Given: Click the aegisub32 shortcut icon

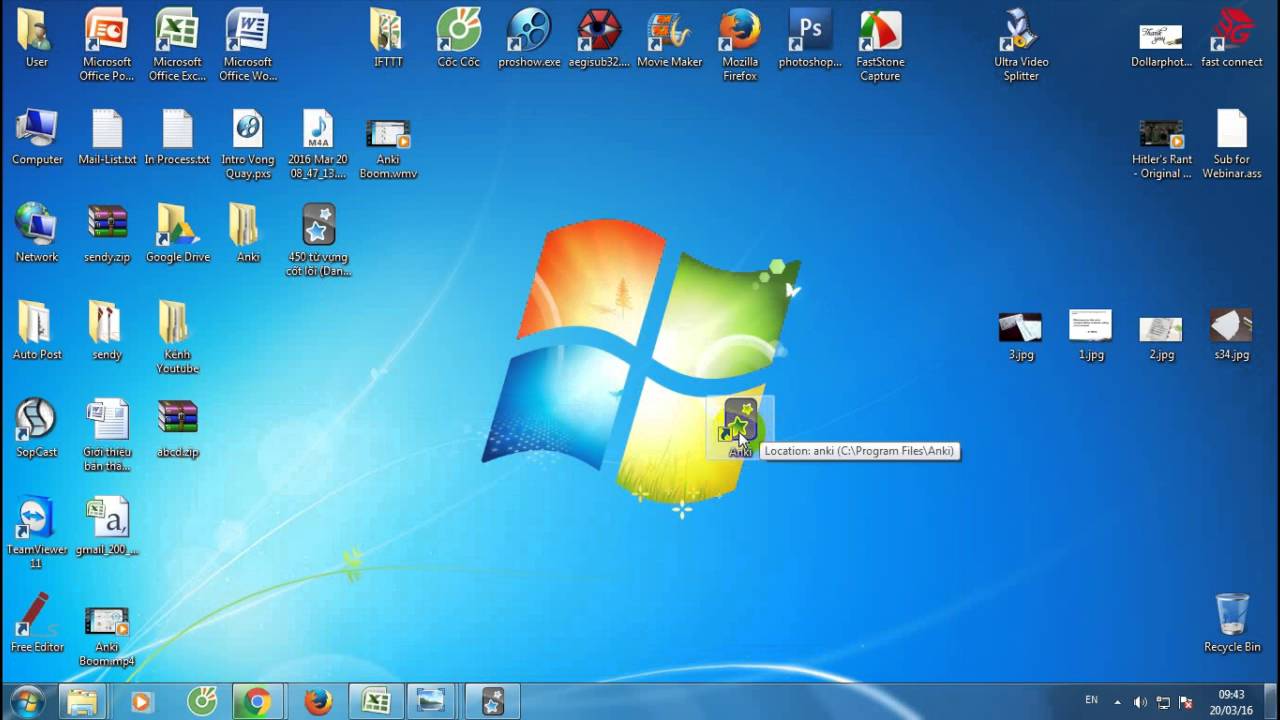Looking at the screenshot, I should coord(599,38).
